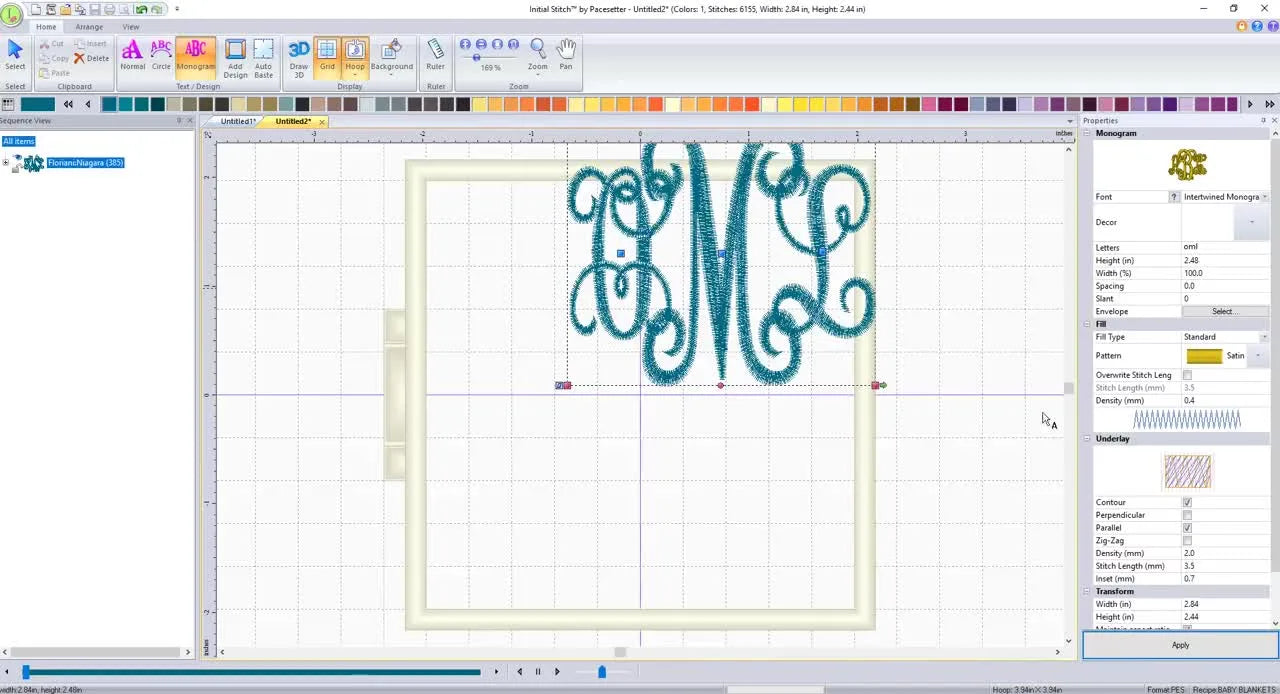The height and width of the screenshot is (694, 1280).
Task: Toggle the Zig-Zag underlay checkbox
Action: pyautogui.click(x=1187, y=540)
